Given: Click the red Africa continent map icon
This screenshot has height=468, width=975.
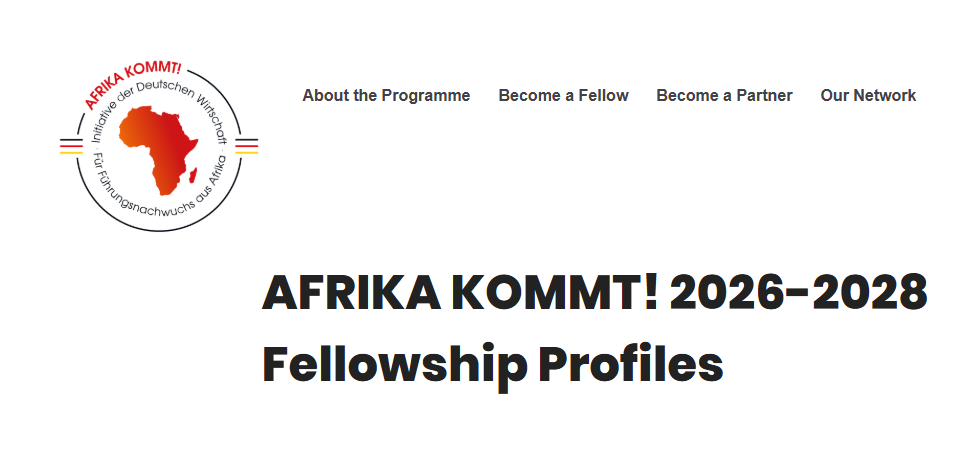Looking at the screenshot, I should click(x=160, y=148).
